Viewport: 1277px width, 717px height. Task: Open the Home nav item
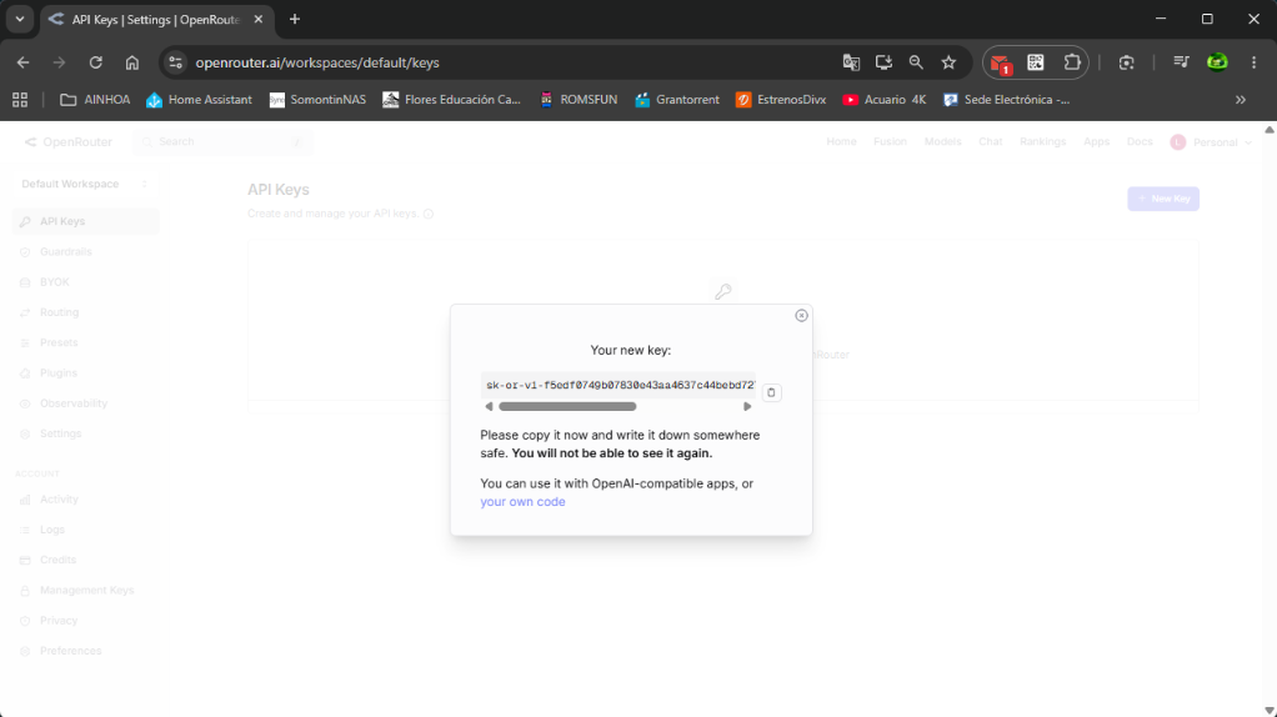841,142
